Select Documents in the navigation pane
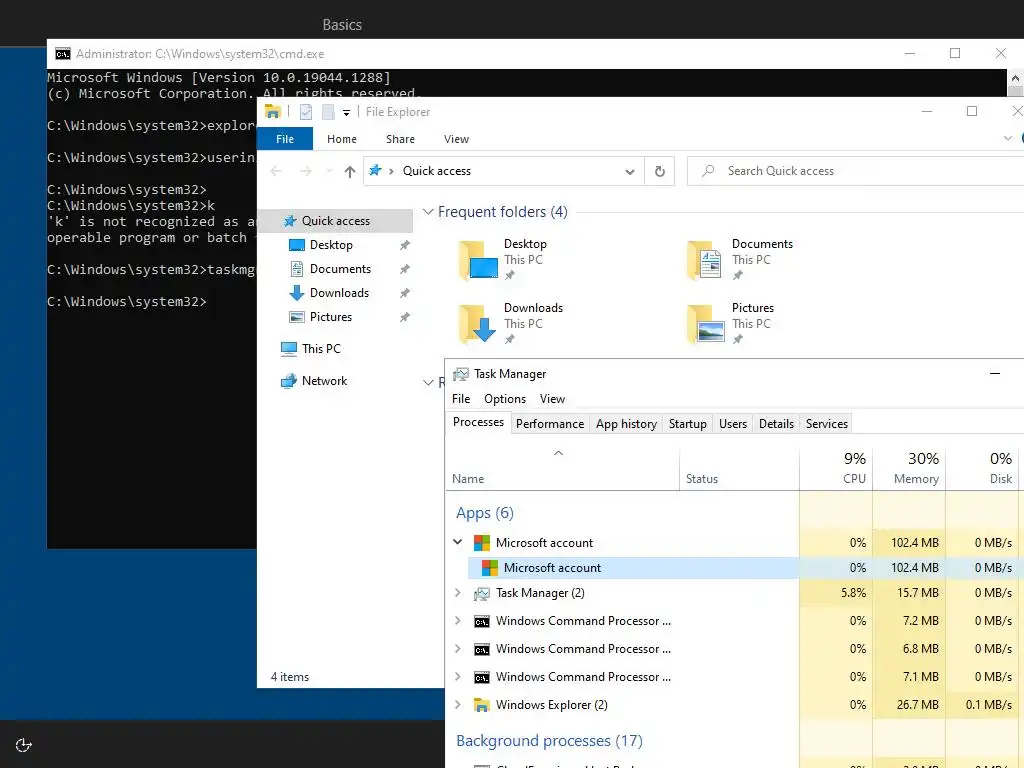Screen dimensions: 1024x768 (x=340, y=269)
